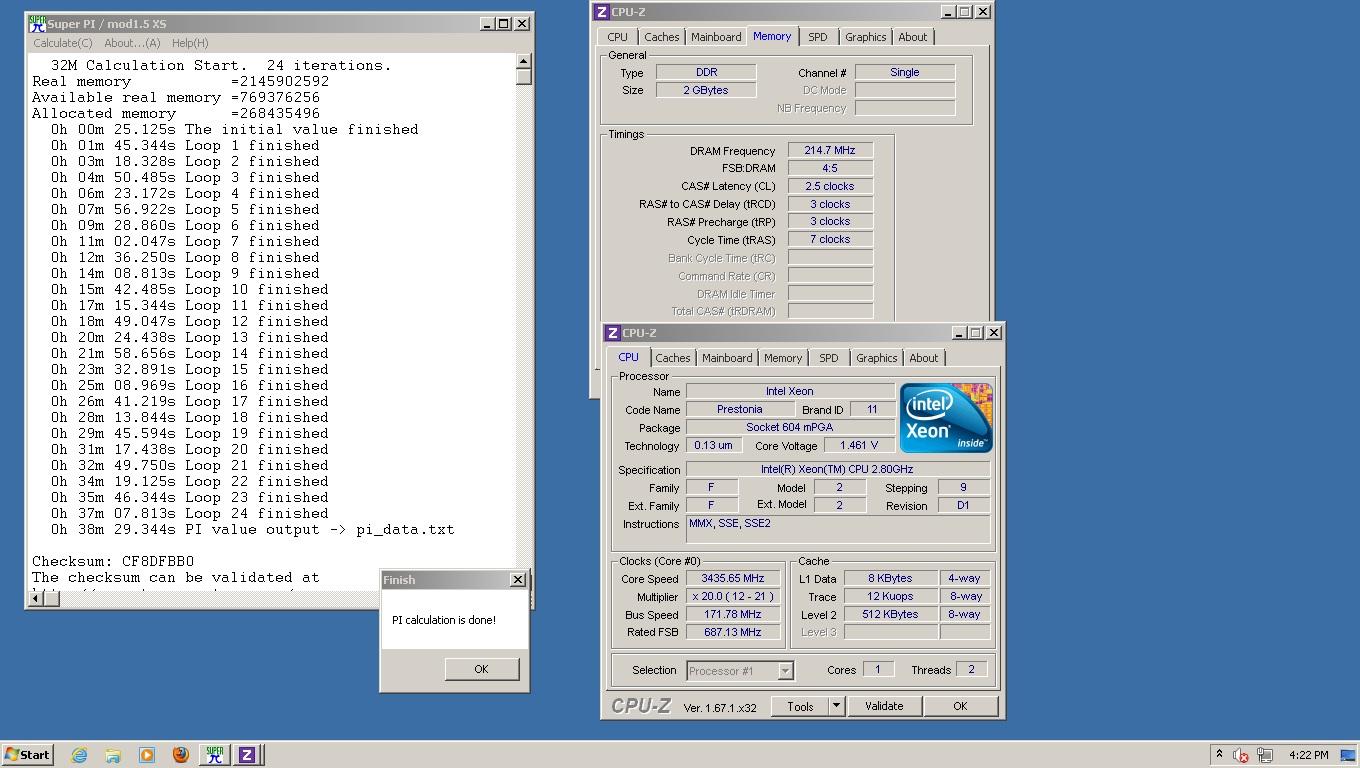Image resolution: width=1360 pixels, height=768 pixels.
Task: Open the Help(H) menu in Super PI
Action: 190,43
